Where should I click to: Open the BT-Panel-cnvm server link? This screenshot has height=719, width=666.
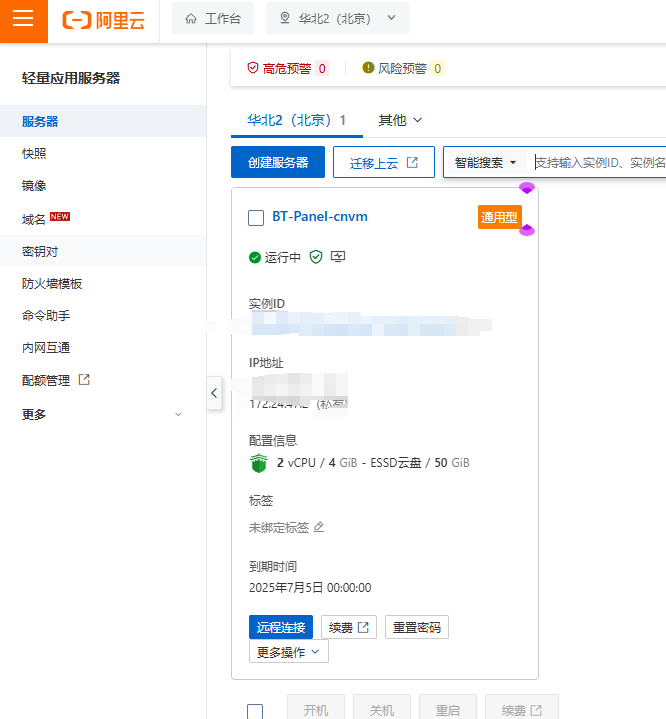point(320,216)
